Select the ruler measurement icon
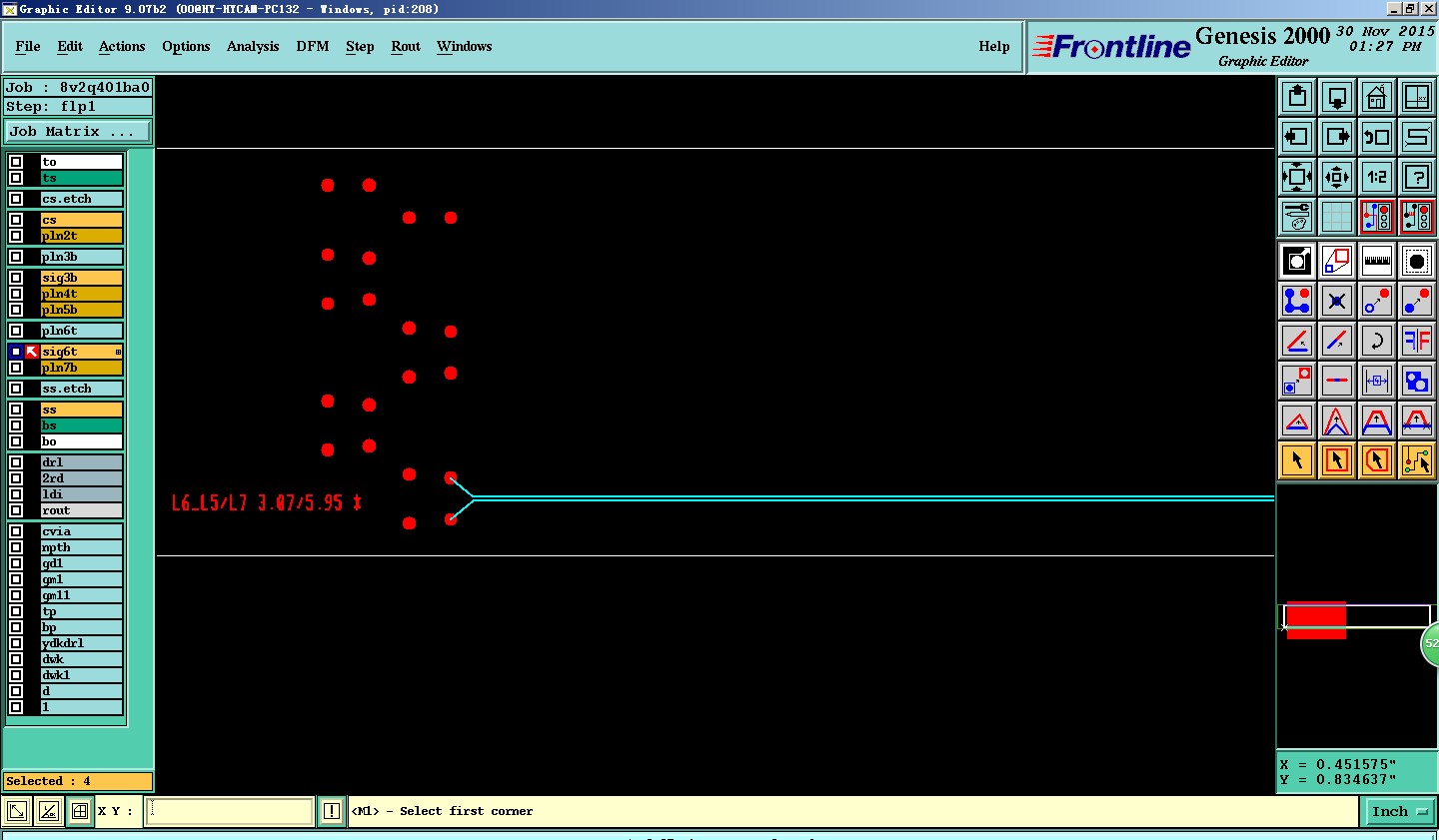1439x840 pixels. tap(1377, 261)
